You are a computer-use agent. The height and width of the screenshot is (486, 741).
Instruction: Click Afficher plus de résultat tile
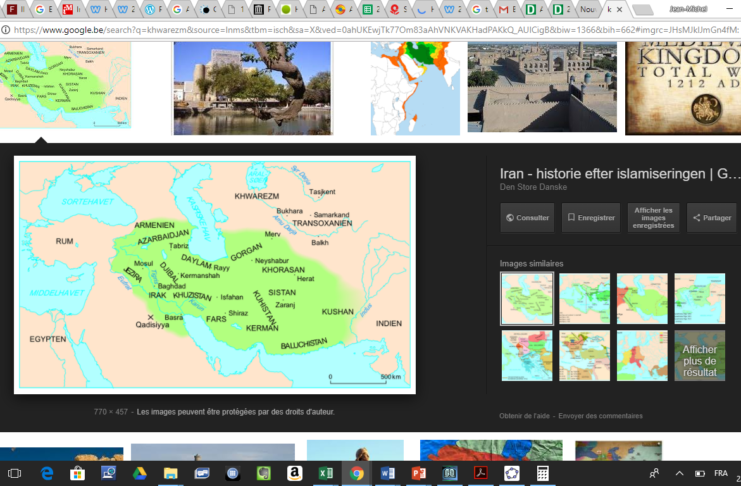coord(700,356)
